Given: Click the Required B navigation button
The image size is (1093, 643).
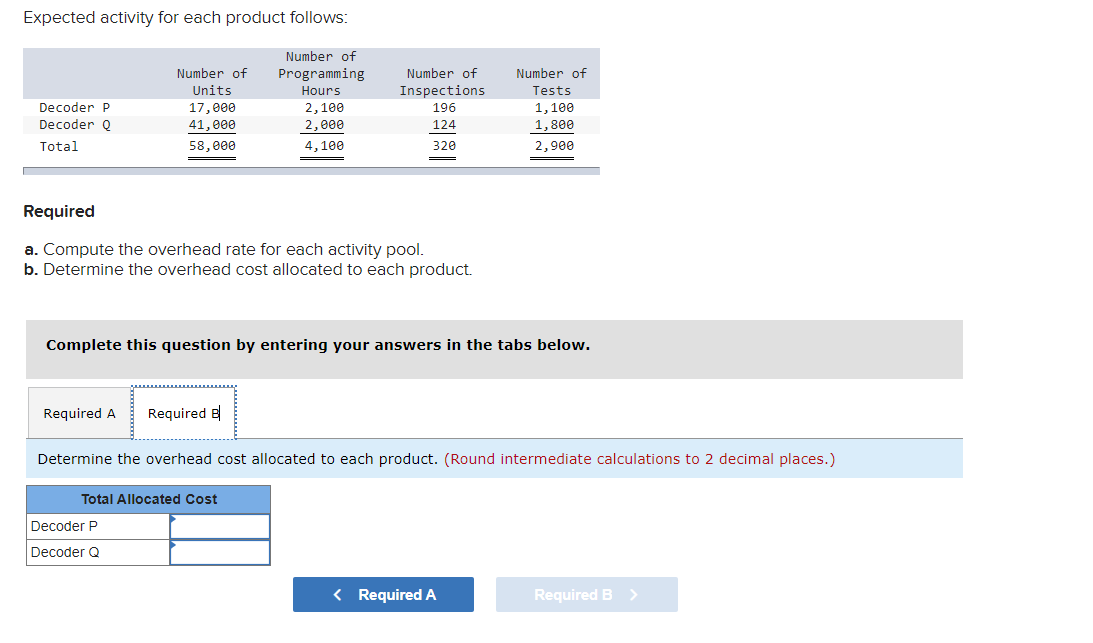Looking at the screenshot, I should pyautogui.click(x=586, y=594).
